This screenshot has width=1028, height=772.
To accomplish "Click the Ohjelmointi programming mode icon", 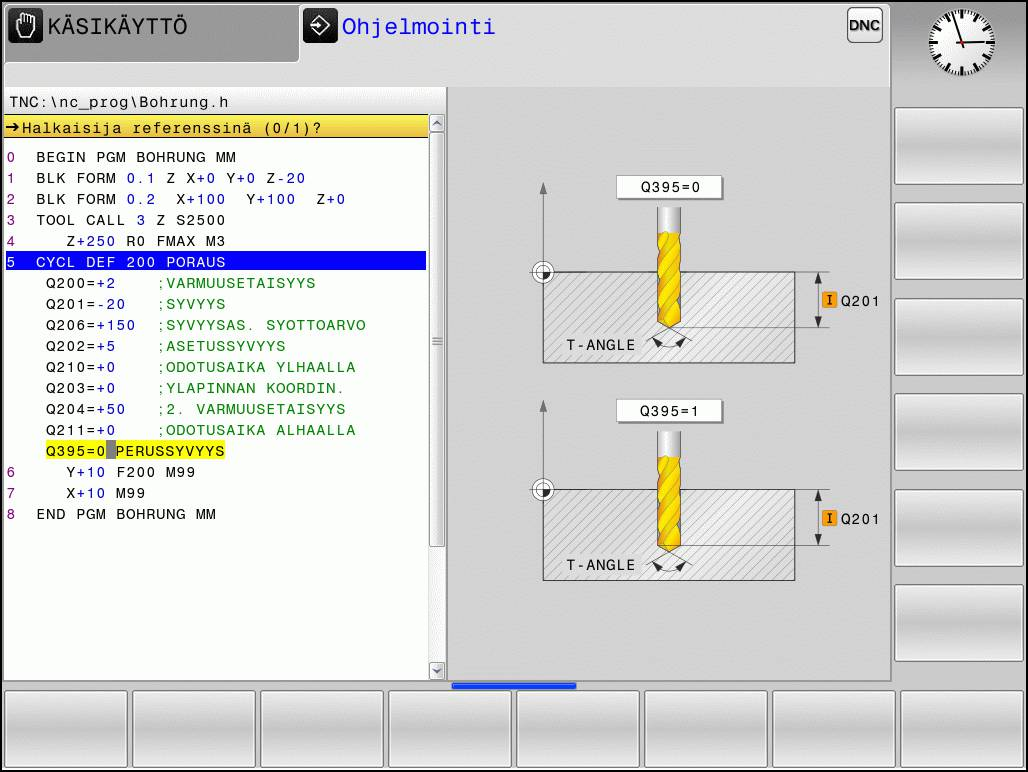I will (x=320, y=26).
